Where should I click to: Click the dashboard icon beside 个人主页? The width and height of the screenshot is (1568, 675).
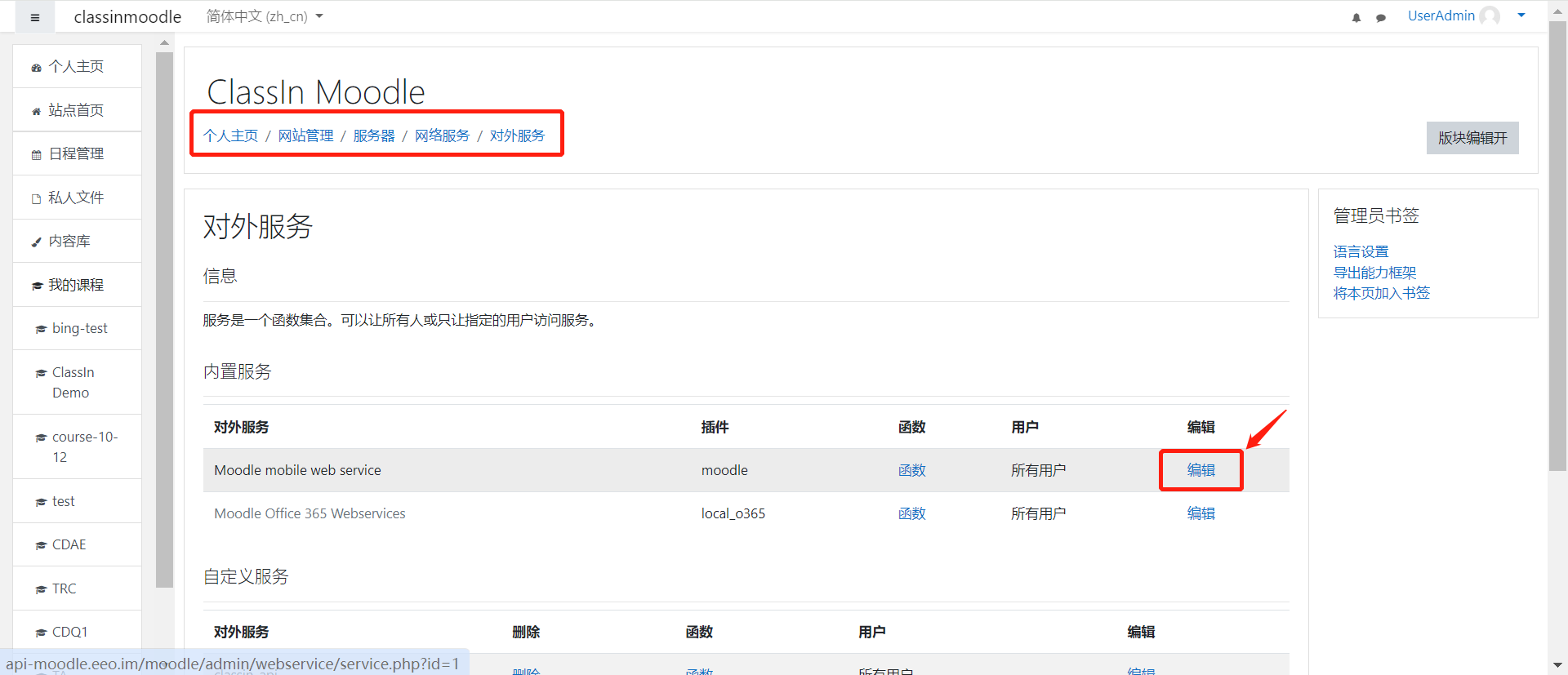[36, 68]
